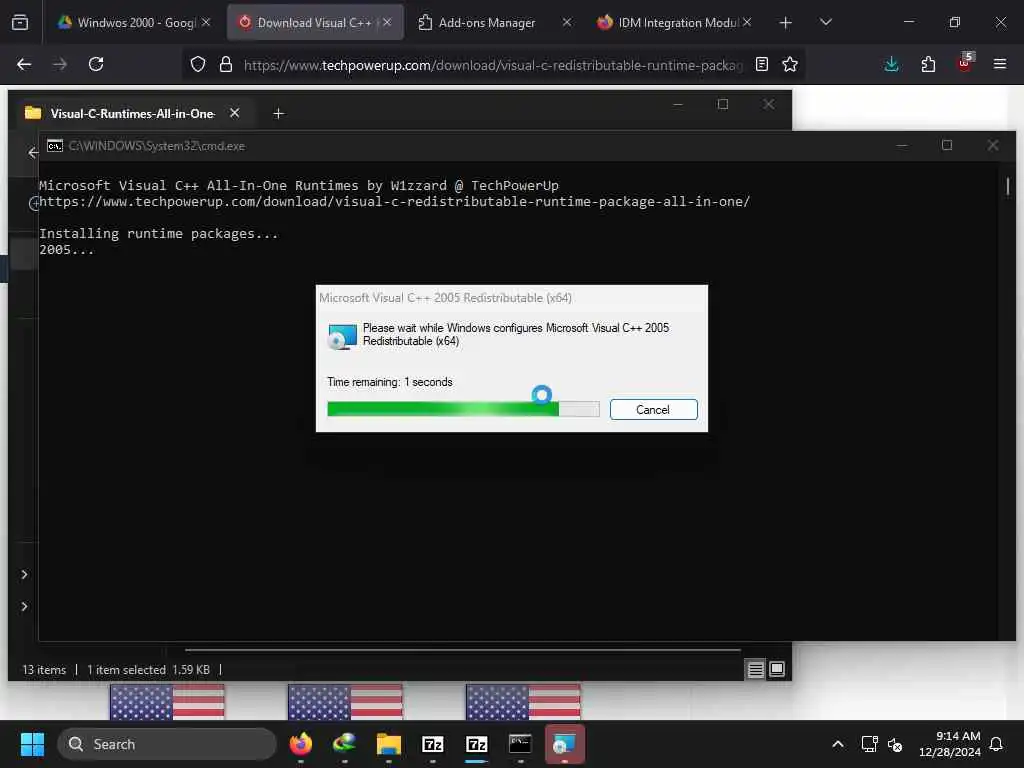The image size is (1024, 768).
Task: Go back in File Explorer
Action: tap(32, 153)
